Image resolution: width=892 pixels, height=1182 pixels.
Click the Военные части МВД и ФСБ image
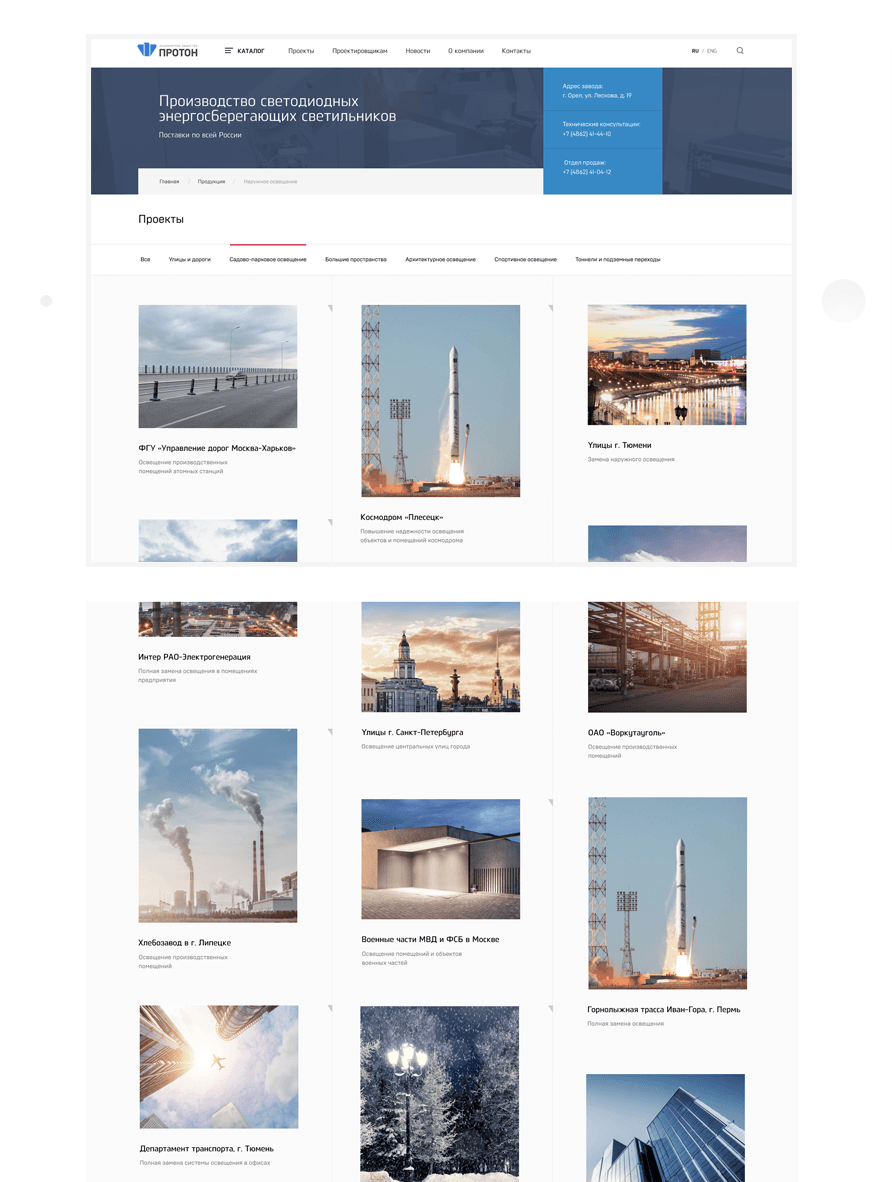440,858
